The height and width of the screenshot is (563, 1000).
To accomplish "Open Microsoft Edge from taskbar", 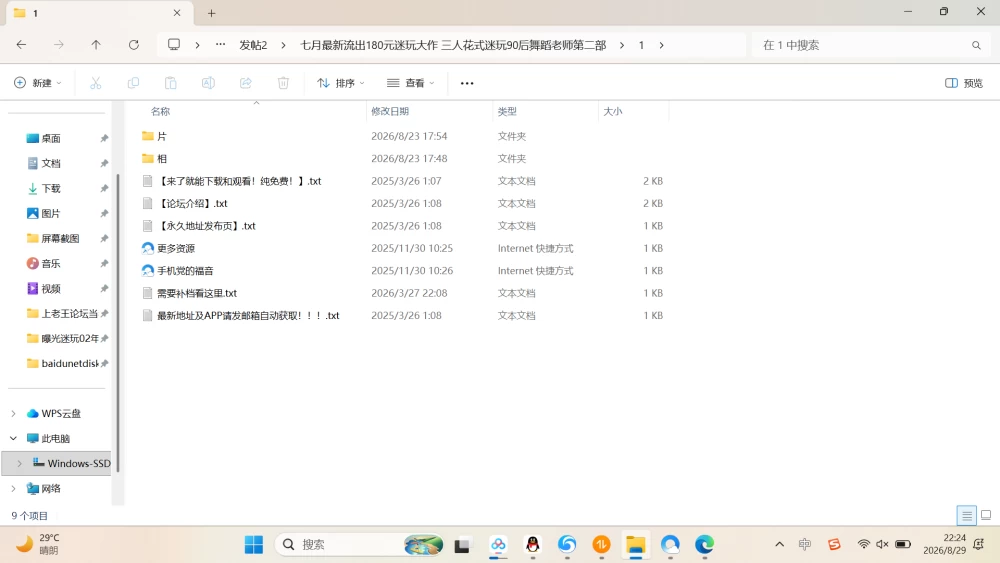I will tap(704, 545).
